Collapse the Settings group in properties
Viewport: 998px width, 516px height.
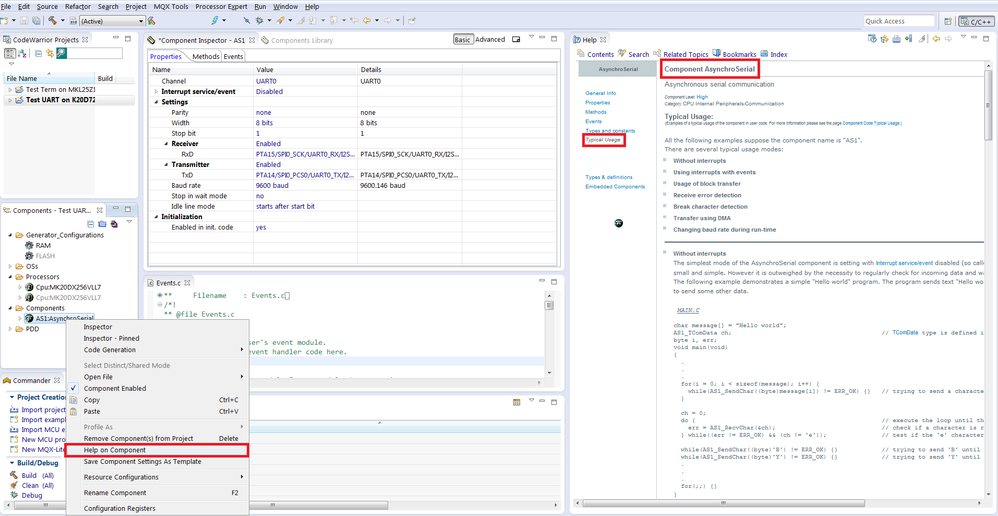point(156,102)
